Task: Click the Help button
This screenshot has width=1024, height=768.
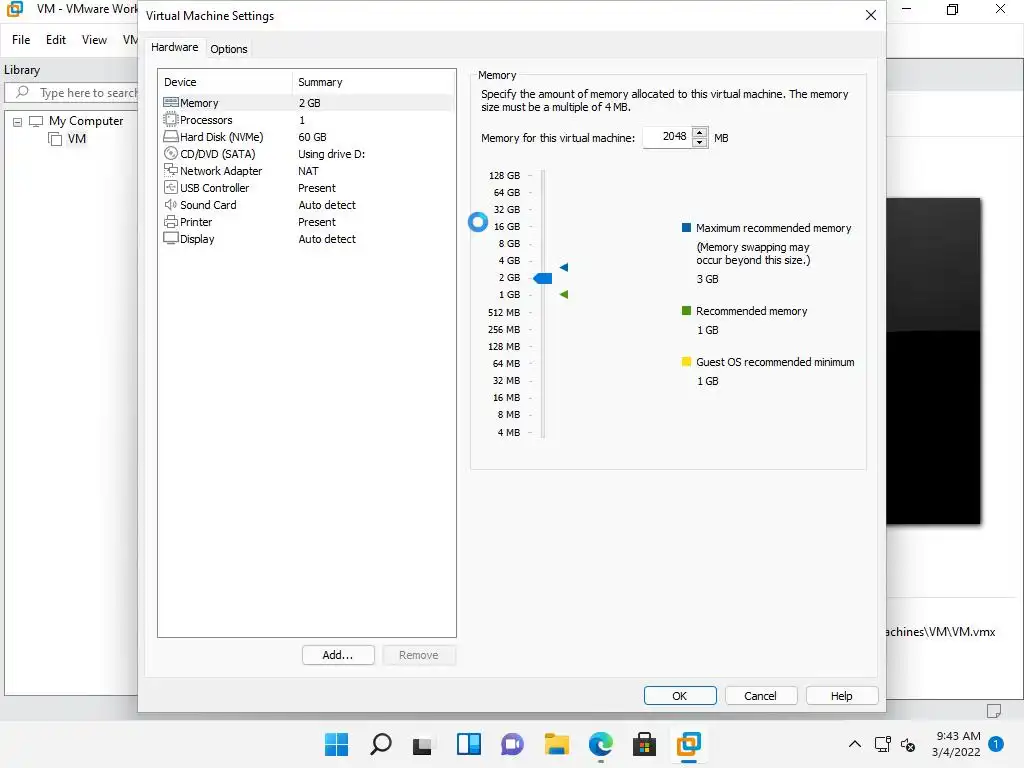Action: point(842,696)
